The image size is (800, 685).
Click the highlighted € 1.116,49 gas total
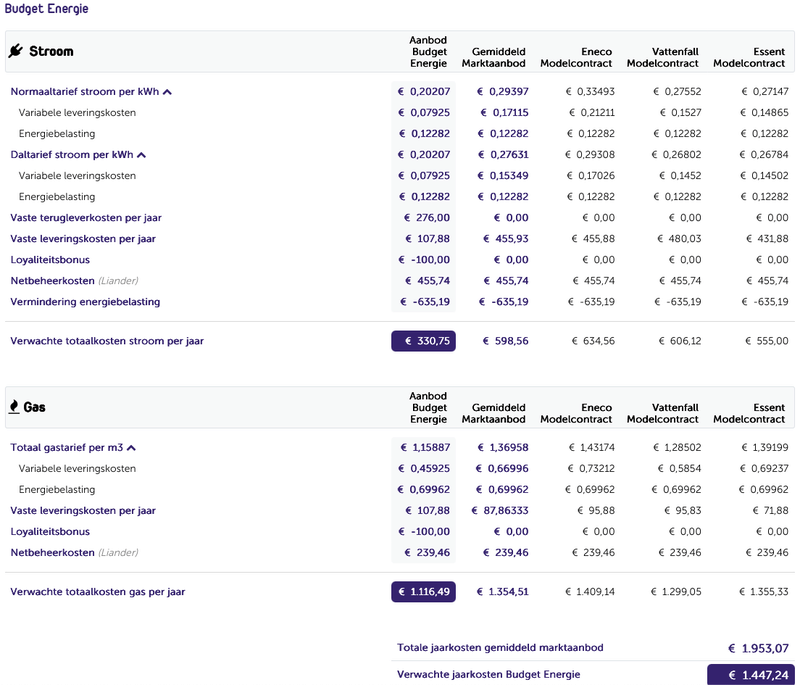(x=423, y=592)
